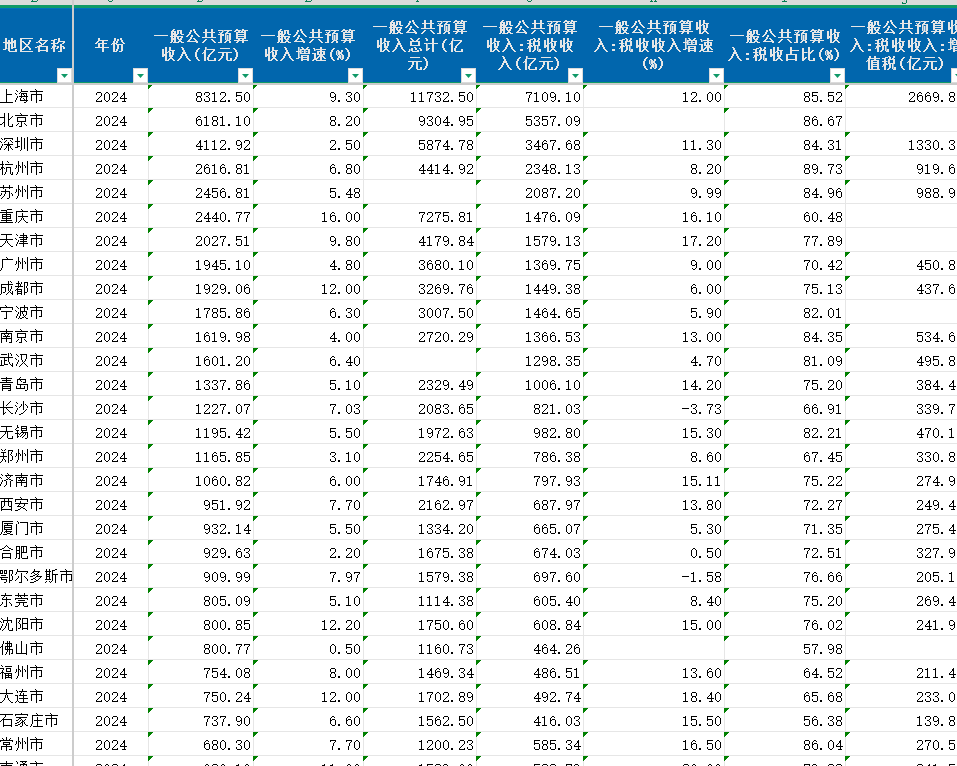
Task: Click Xi'an's total revenue cell 2162.97
Action: point(420,504)
